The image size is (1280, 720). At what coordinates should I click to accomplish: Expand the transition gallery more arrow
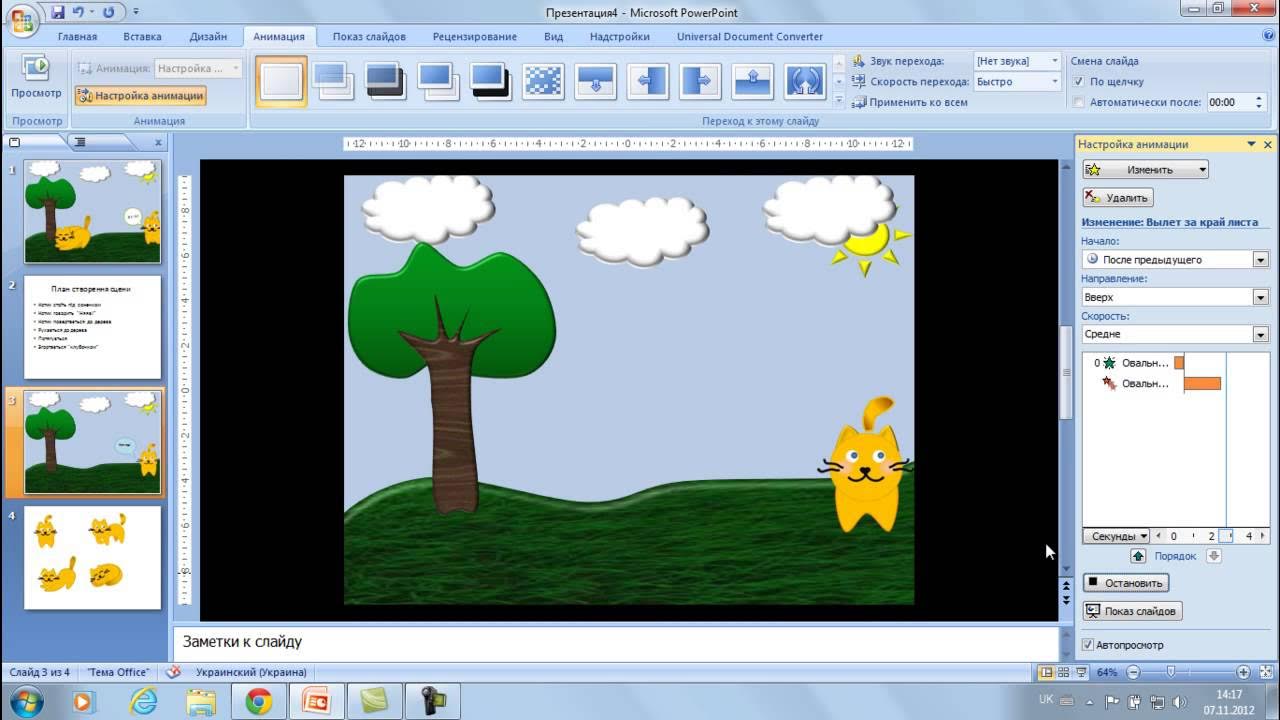click(839, 99)
